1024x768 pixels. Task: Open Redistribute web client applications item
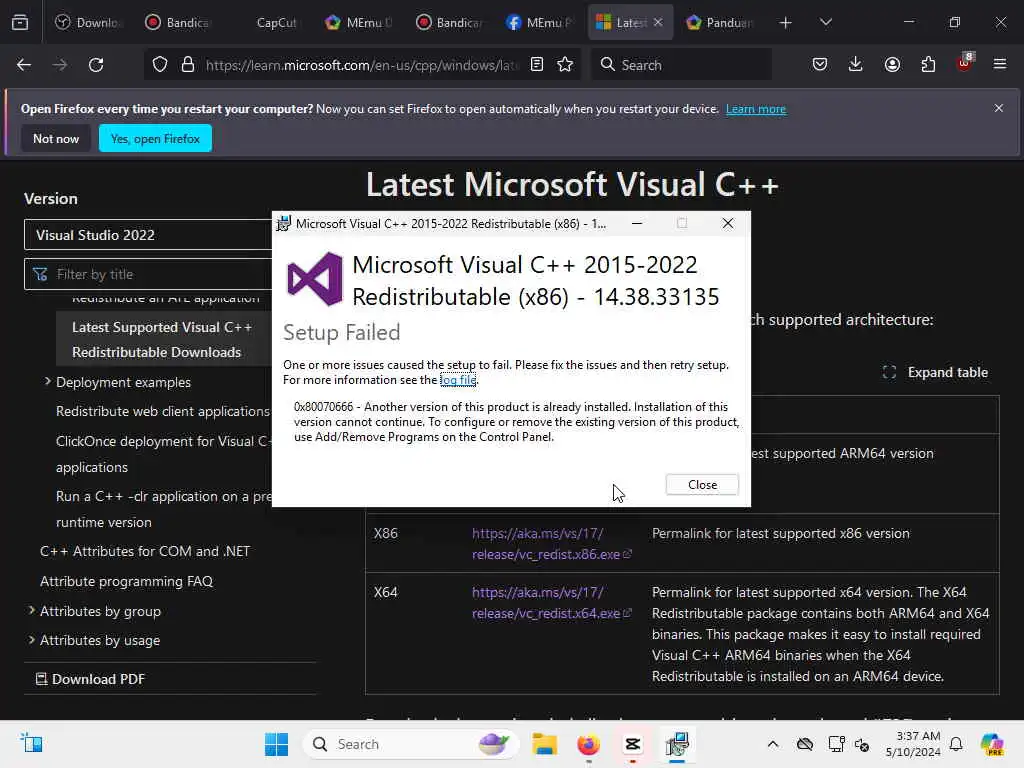(163, 411)
